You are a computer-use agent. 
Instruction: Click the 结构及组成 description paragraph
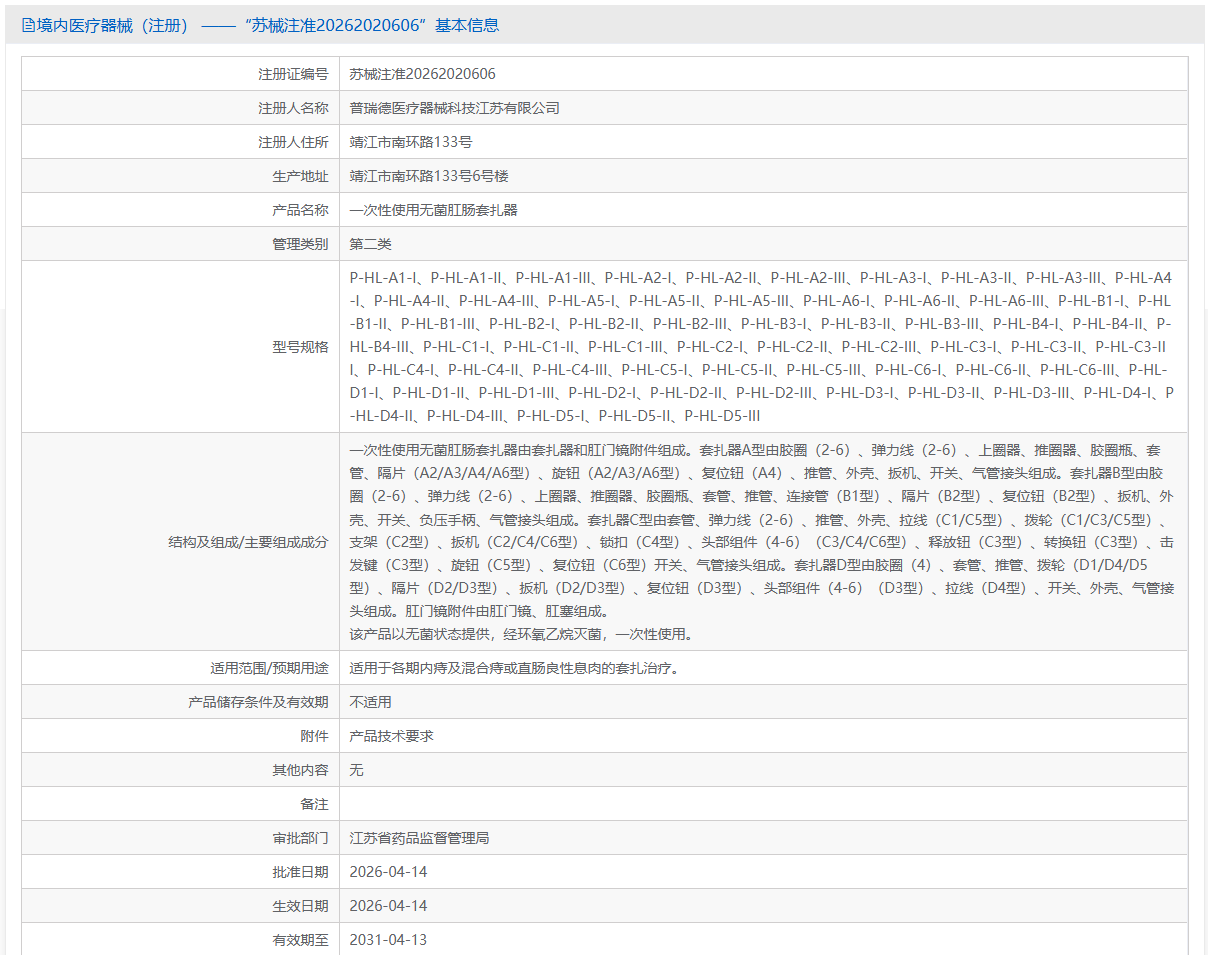pos(760,542)
